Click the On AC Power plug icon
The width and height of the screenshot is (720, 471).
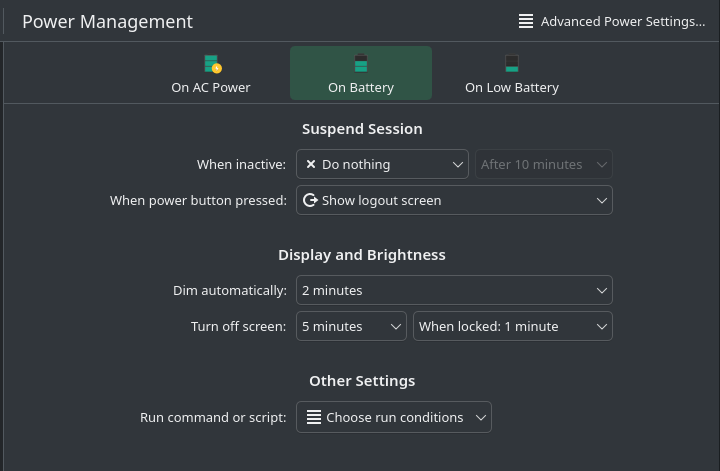(x=211, y=64)
